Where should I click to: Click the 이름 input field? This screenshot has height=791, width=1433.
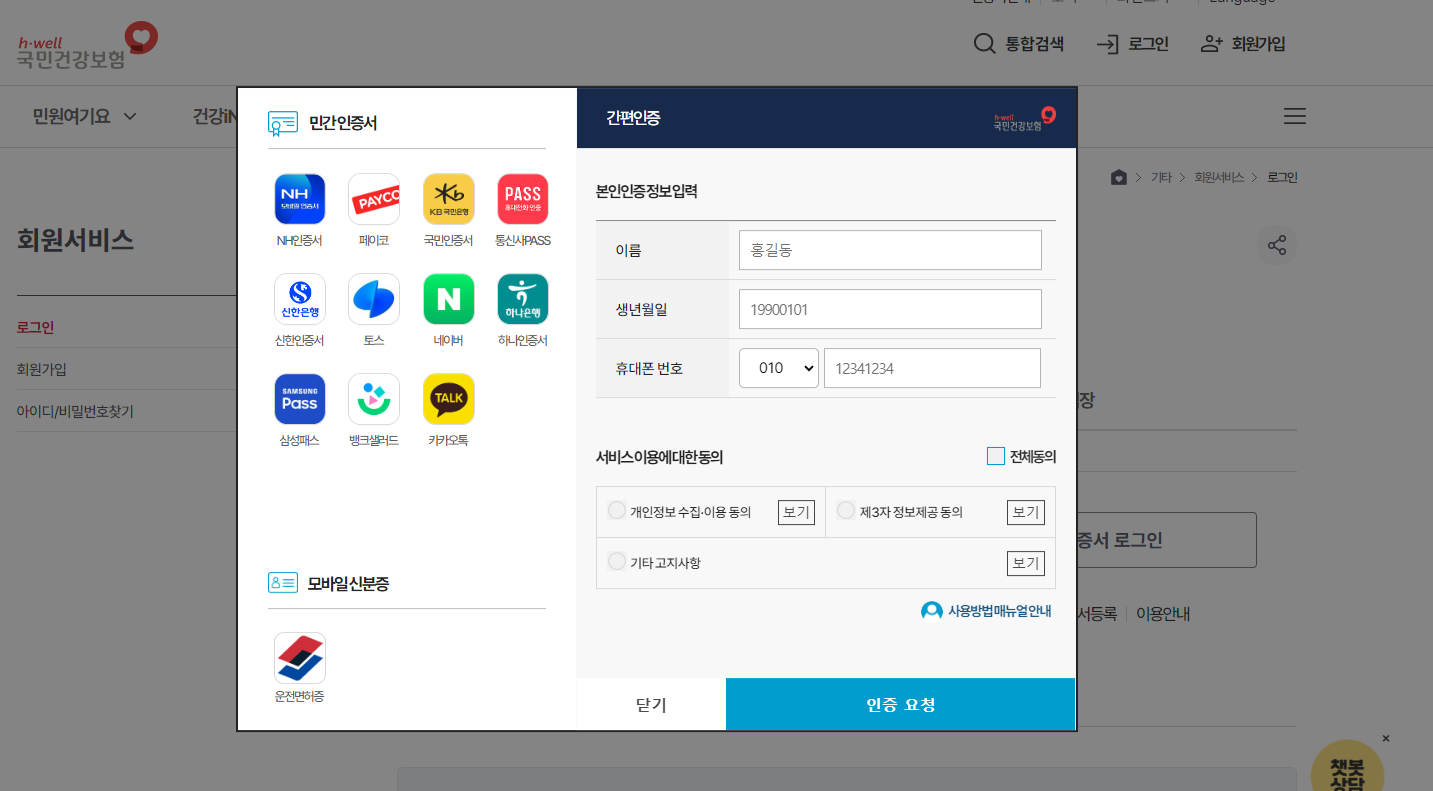pos(890,250)
